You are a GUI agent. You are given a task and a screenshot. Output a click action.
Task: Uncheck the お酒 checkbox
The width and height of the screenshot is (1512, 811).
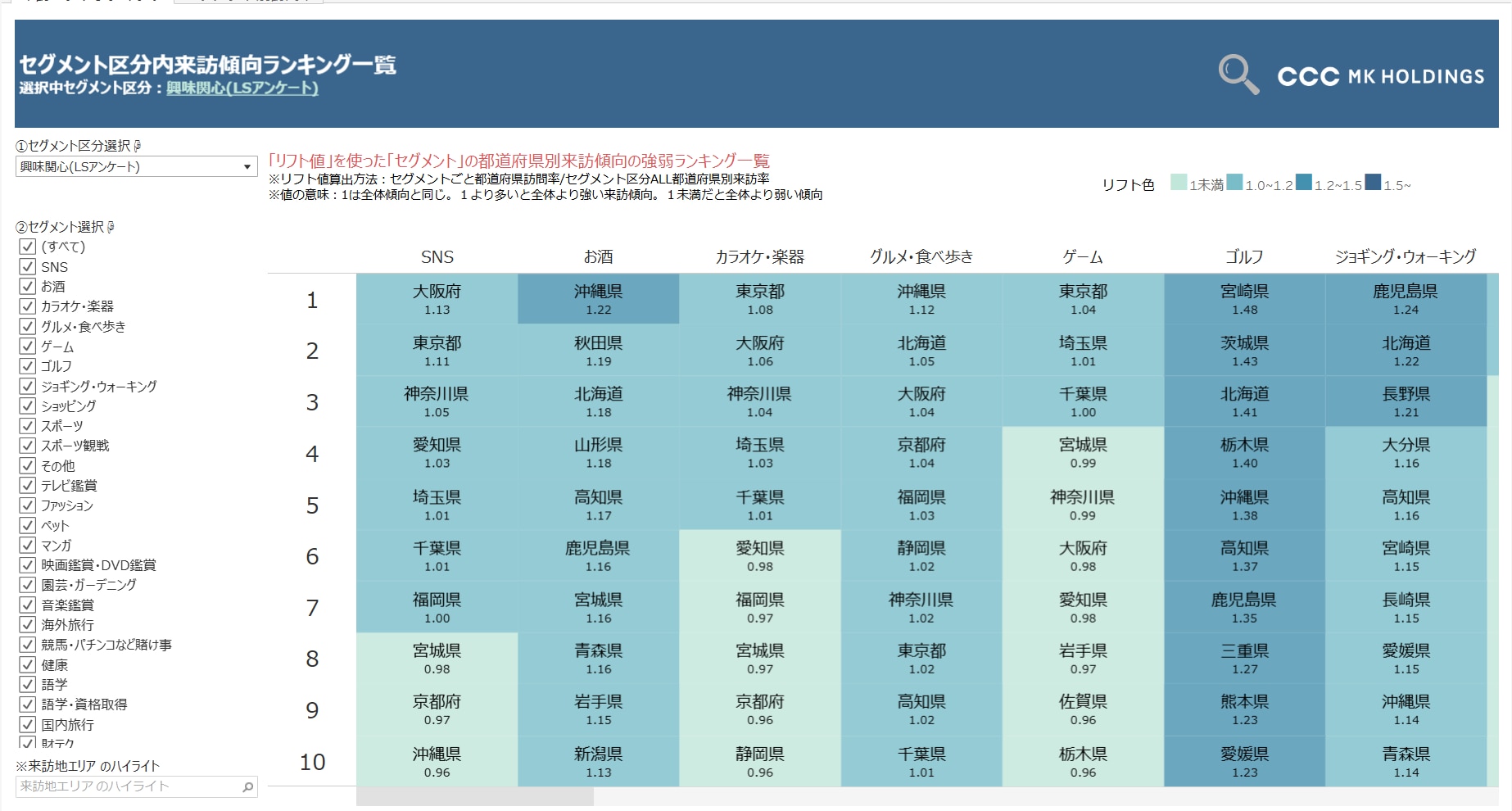point(28,286)
